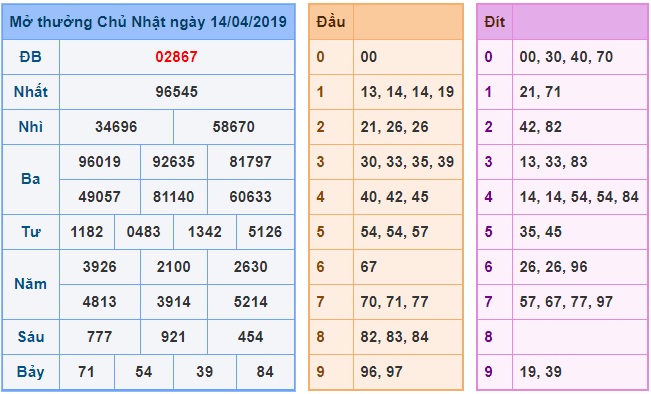Select the Ba prize number 49057
Viewport: 651px width, 394px height.
pos(100,196)
